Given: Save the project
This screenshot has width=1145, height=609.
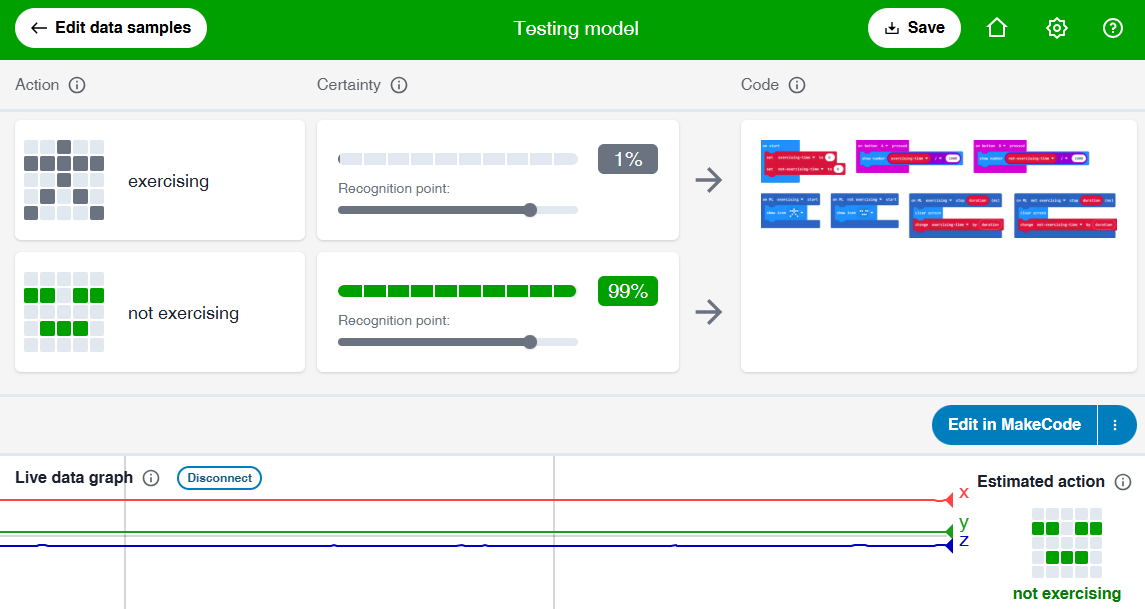Looking at the screenshot, I should (914, 28).
